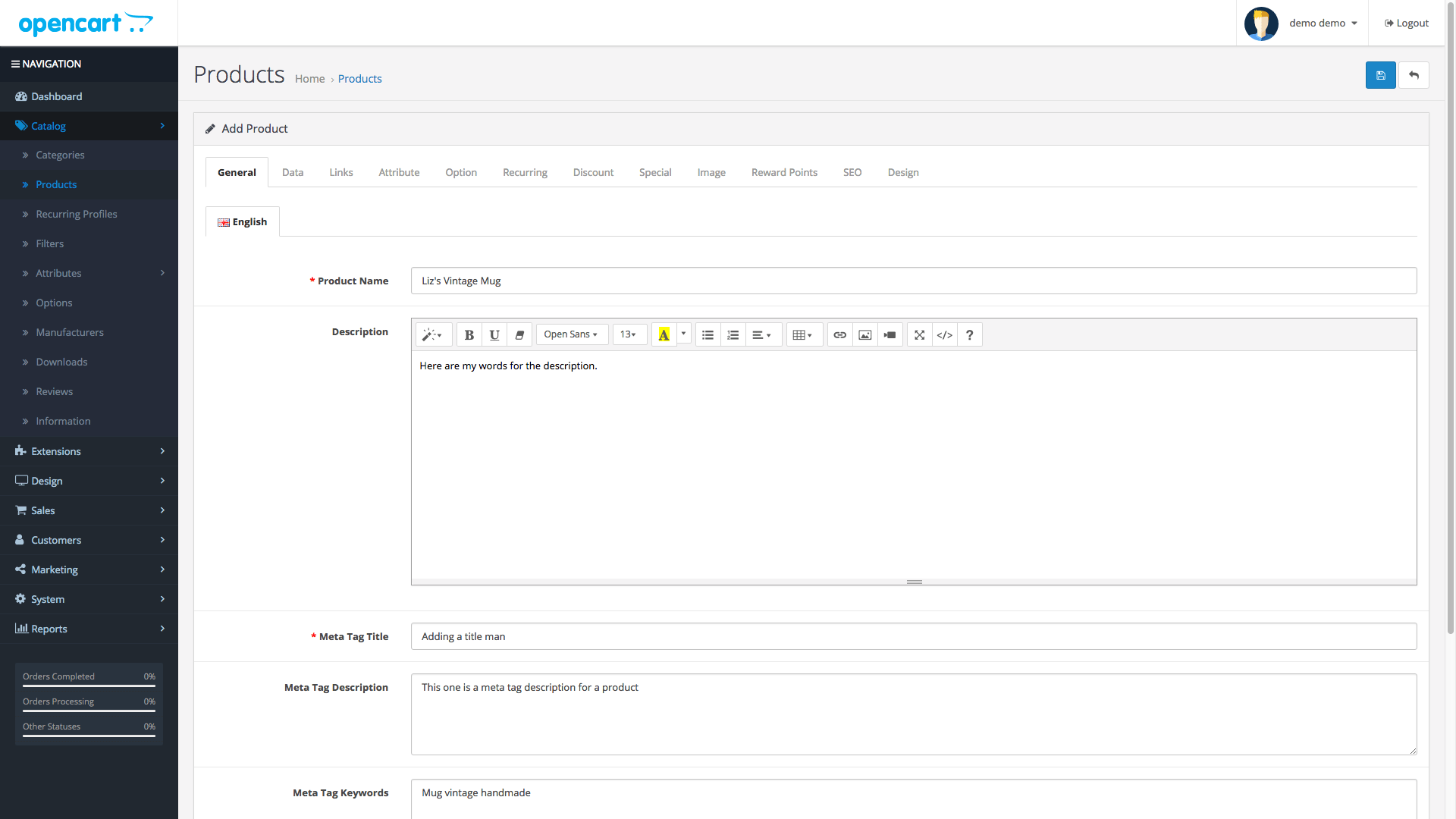Open Information in the sidebar

89,421
